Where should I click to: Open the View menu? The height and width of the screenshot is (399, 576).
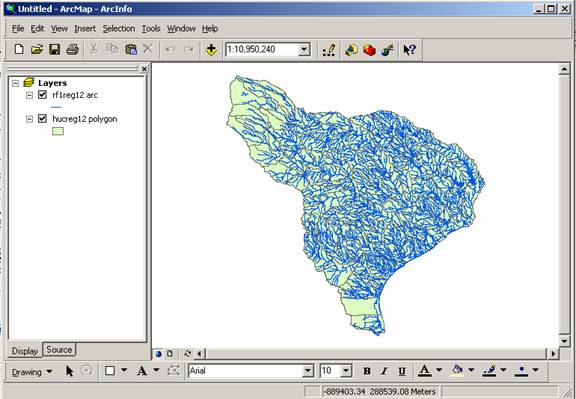tap(59, 29)
